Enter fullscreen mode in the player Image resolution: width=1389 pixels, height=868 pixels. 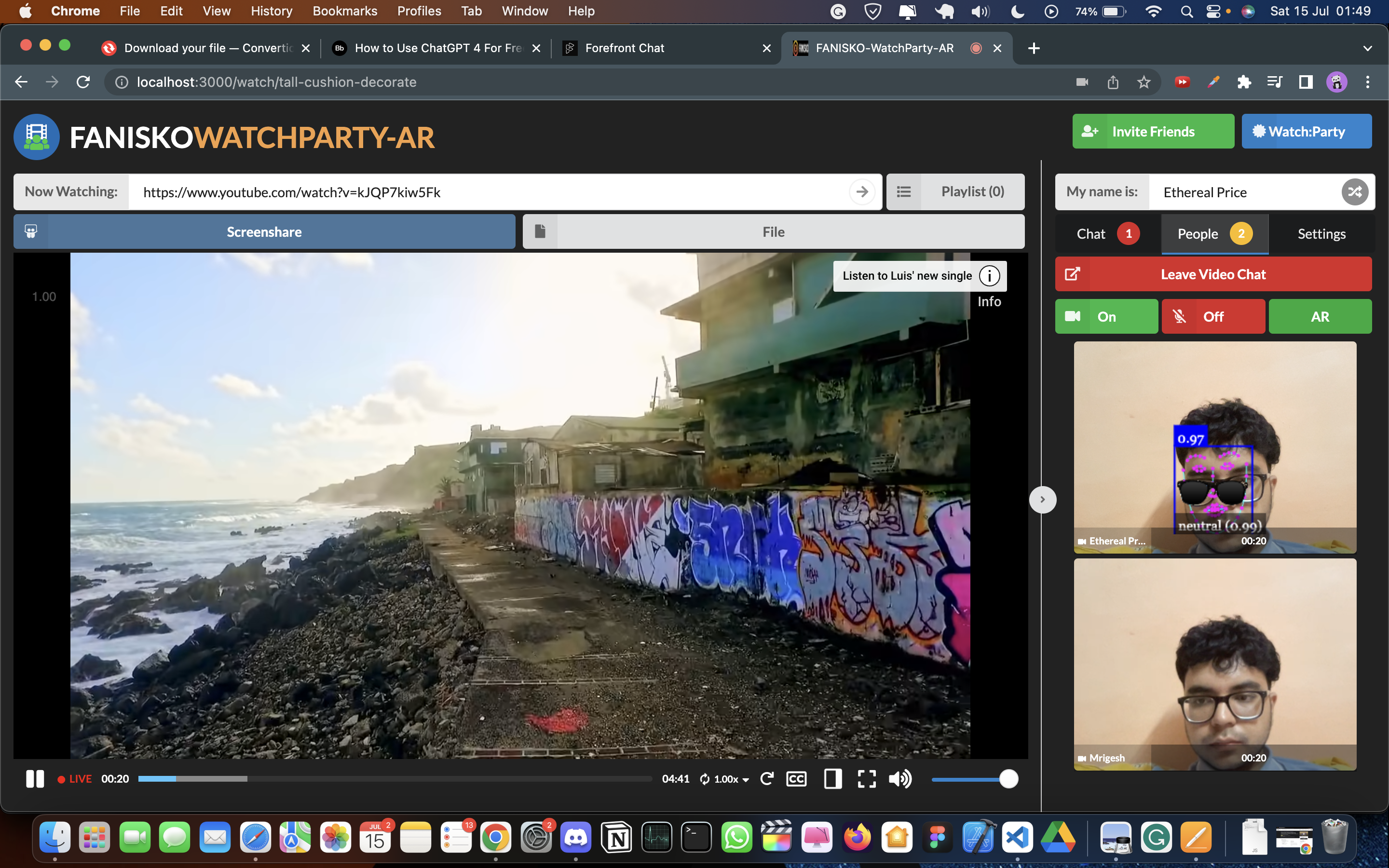point(866,779)
